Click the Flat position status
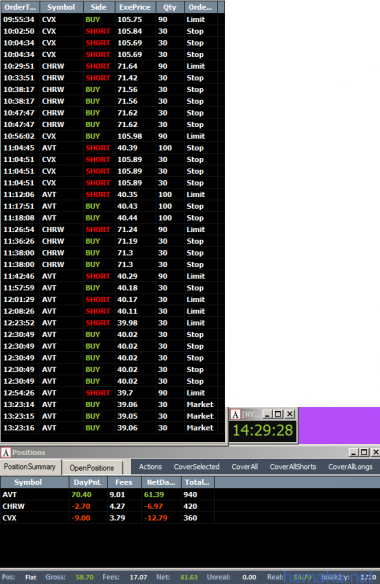The height and width of the screenshot is (584, 380). point(31,577)
